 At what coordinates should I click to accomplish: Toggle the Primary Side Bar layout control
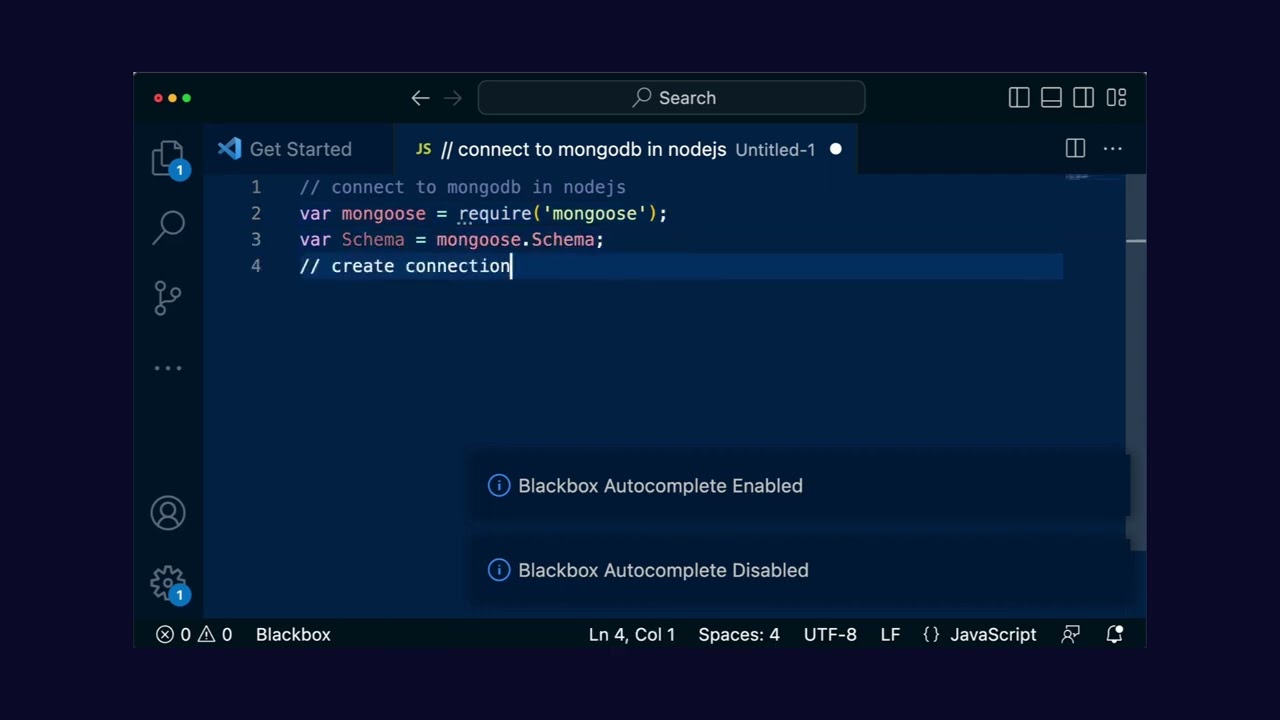tap(1019, 97)
